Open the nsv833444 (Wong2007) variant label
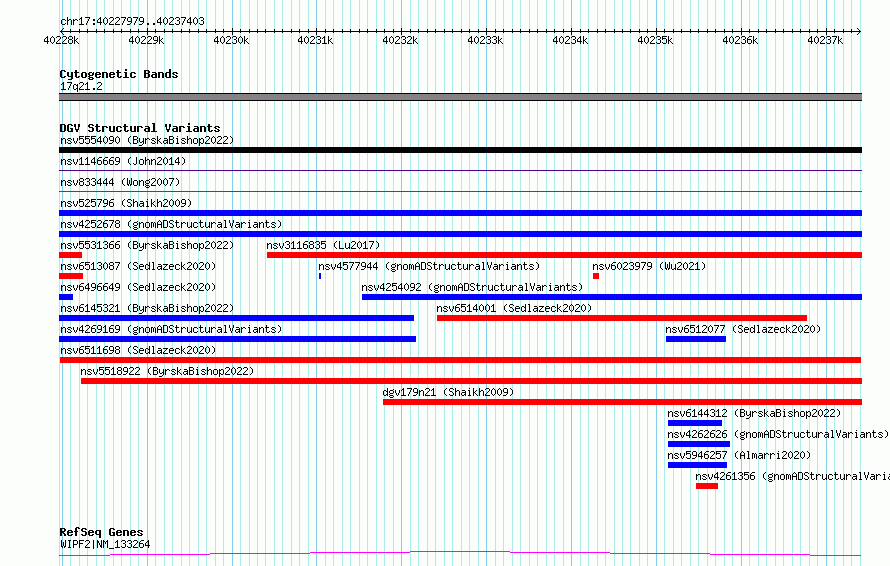 tap(120, 182)
